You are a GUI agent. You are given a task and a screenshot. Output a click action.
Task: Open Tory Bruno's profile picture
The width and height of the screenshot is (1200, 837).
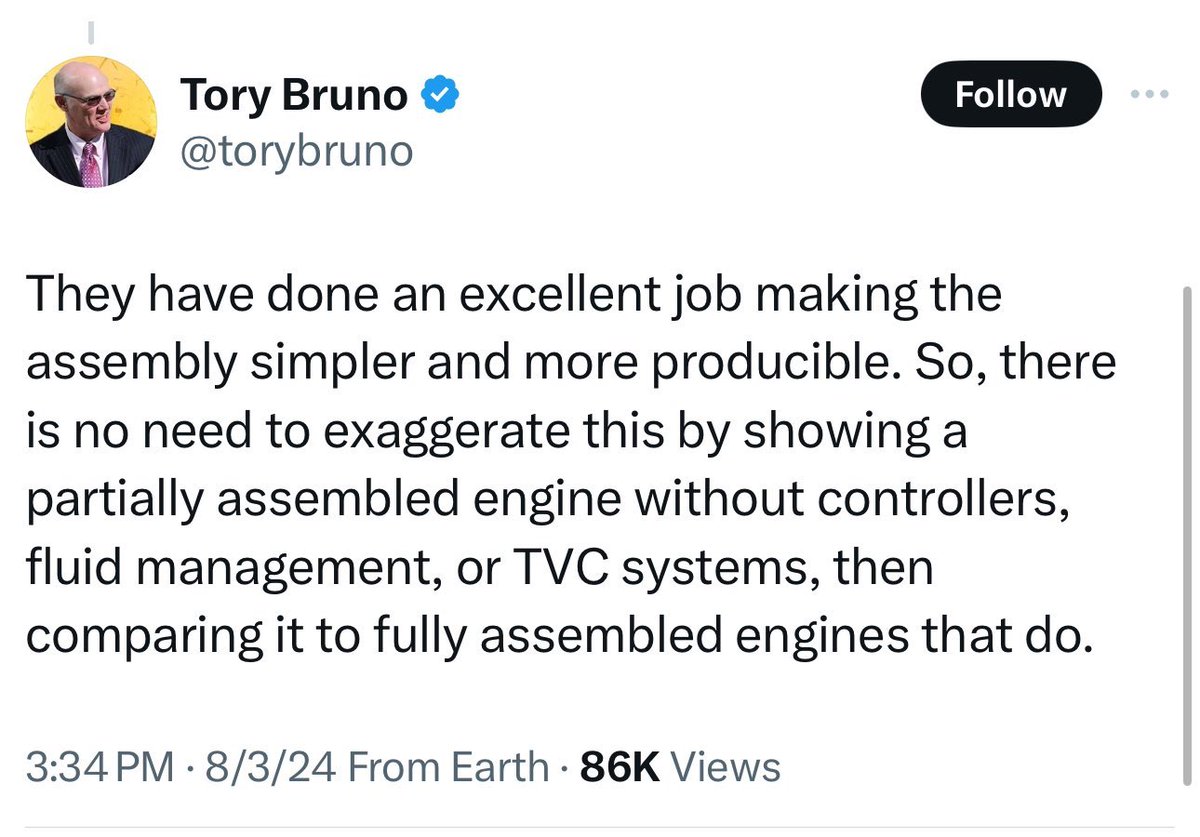[x=90, y=121]
